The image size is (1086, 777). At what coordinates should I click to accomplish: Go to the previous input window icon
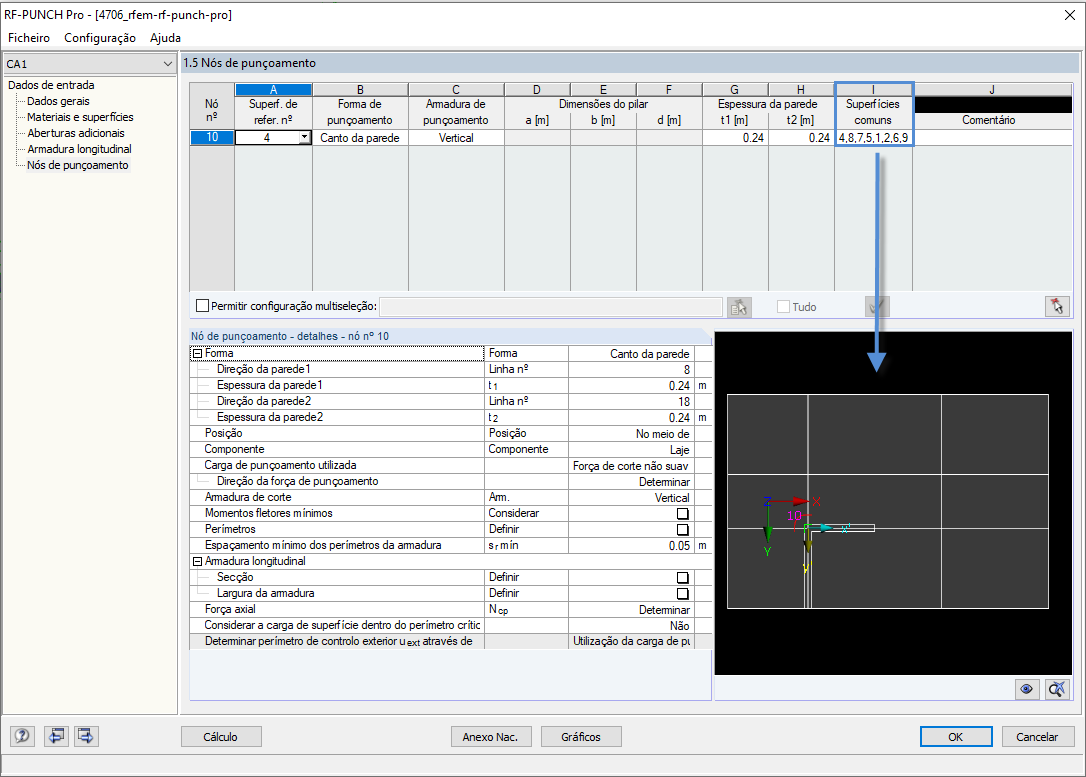tap(57, 735)
